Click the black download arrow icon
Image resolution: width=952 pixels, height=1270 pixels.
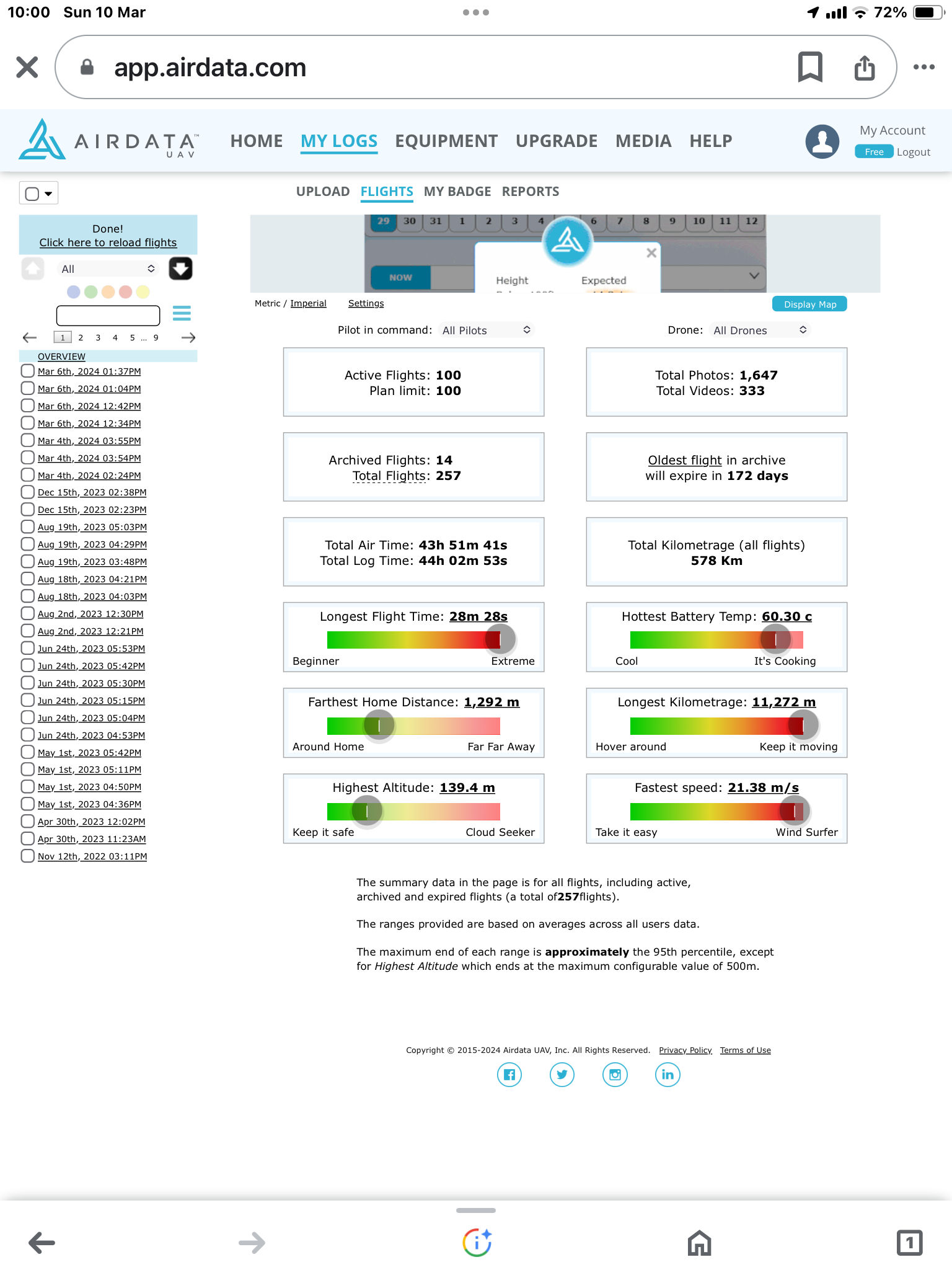click(x=180, y=269)
